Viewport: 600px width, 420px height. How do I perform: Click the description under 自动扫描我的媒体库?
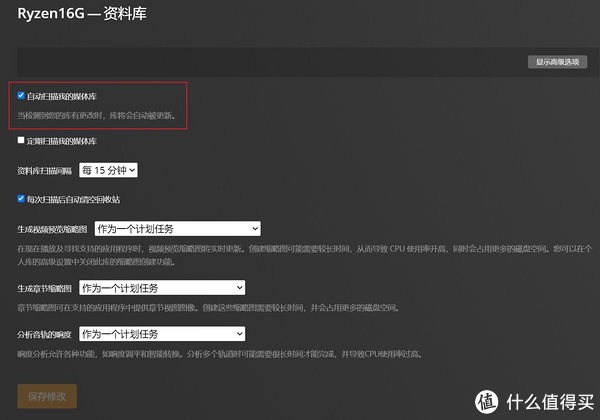point(97,115)
